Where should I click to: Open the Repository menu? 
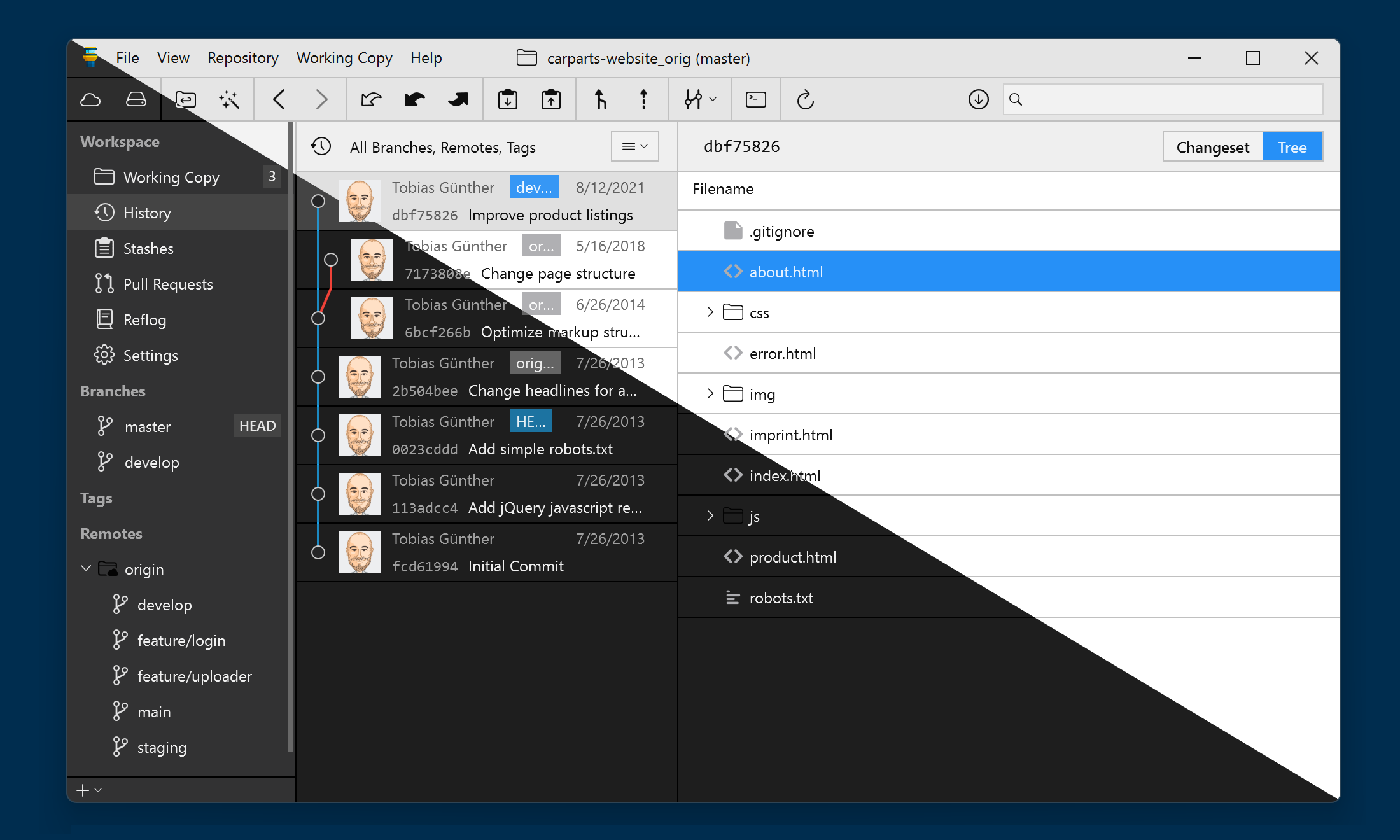click(x=242, y=57)
